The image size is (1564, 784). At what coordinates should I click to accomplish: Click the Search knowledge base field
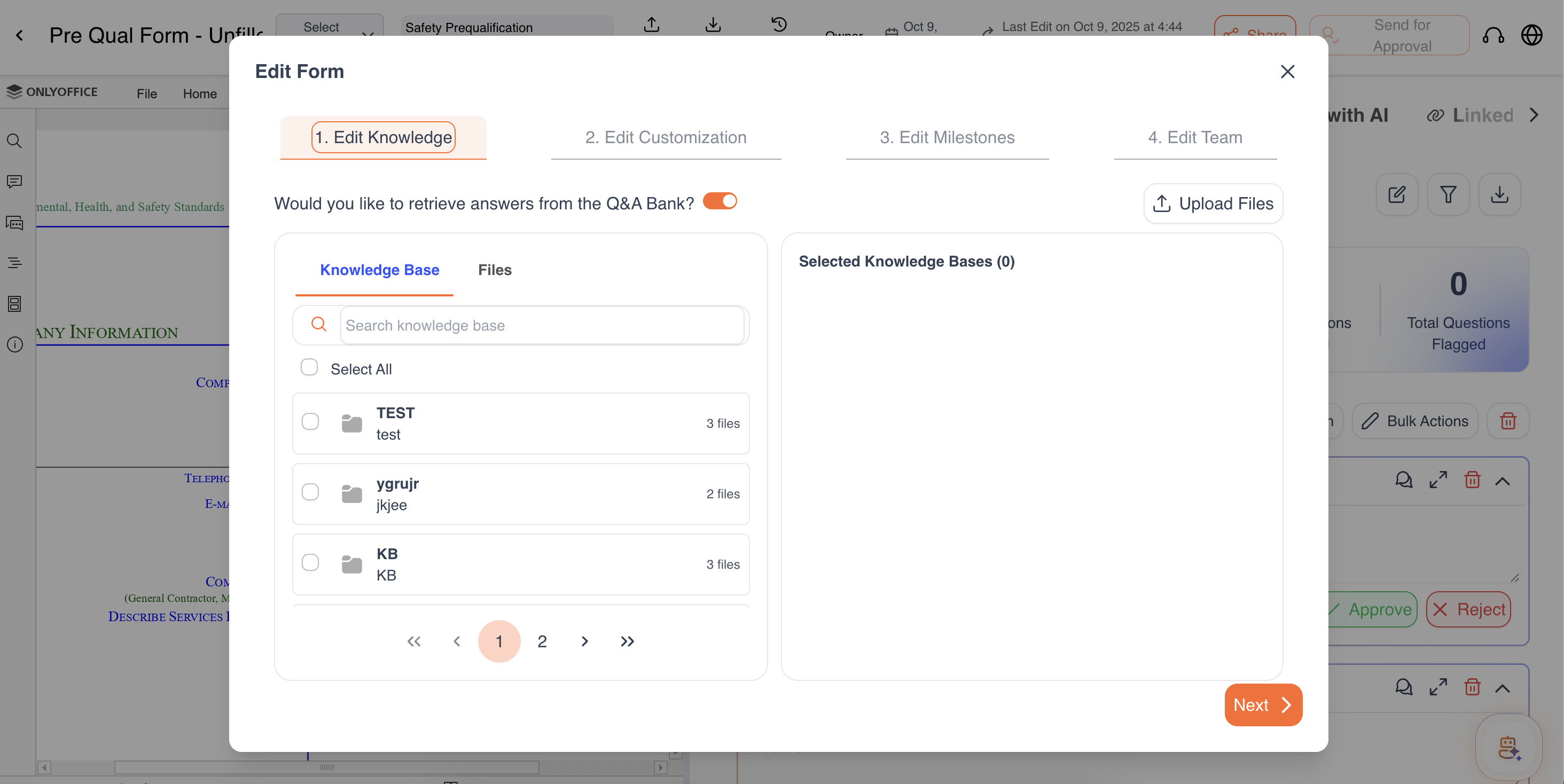[542, 326]
